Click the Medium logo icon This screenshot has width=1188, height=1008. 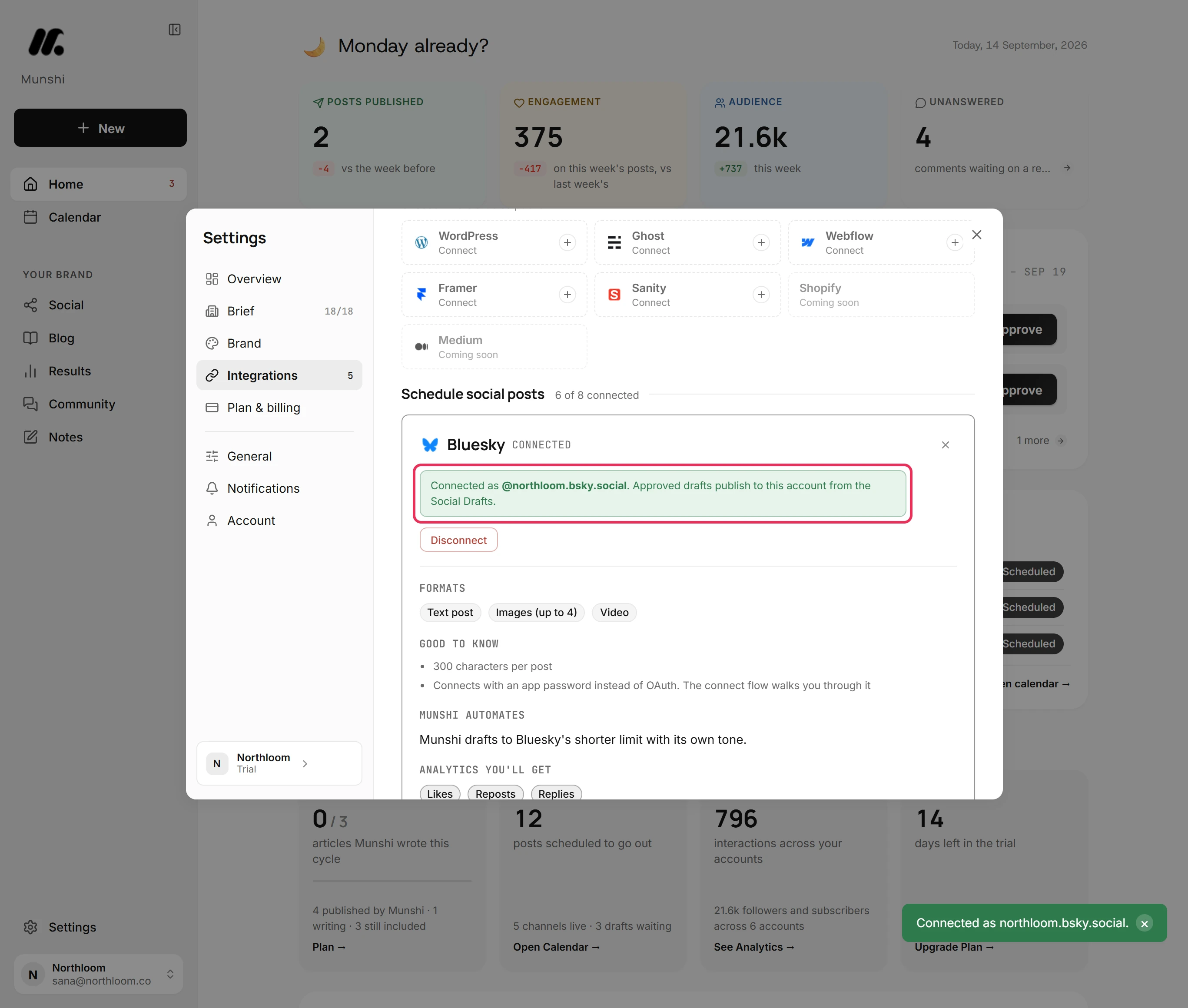[422, 347]
